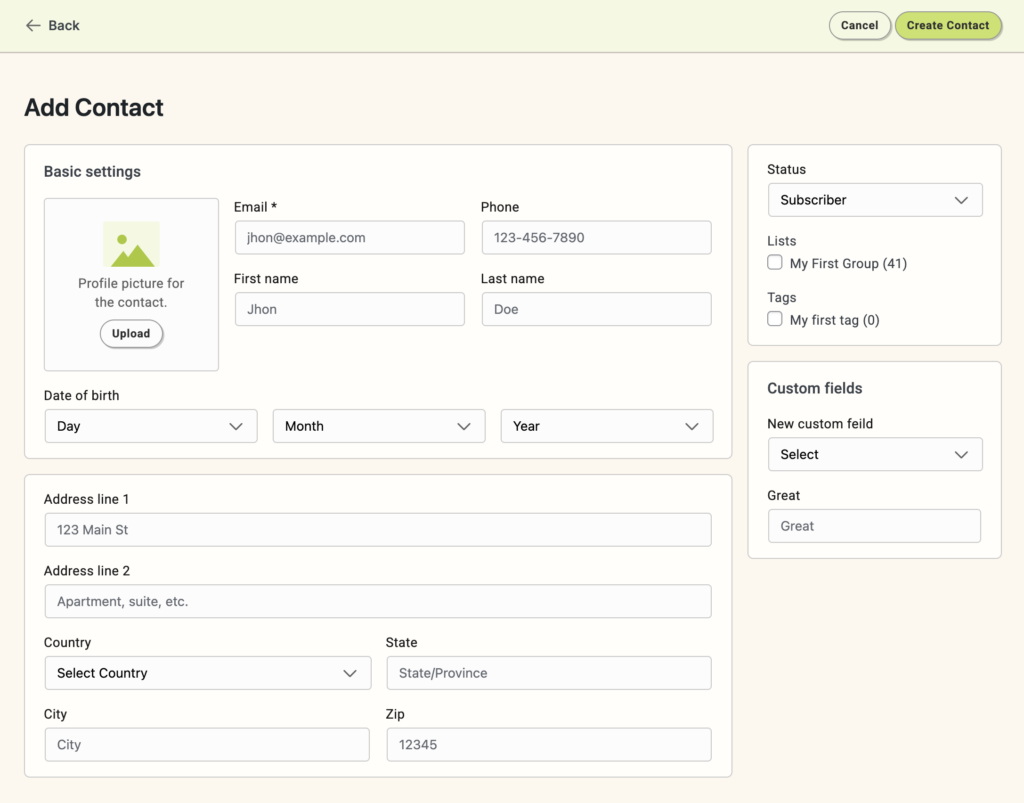
Task: Click the Great custom field input
Action: pos(874,525)
